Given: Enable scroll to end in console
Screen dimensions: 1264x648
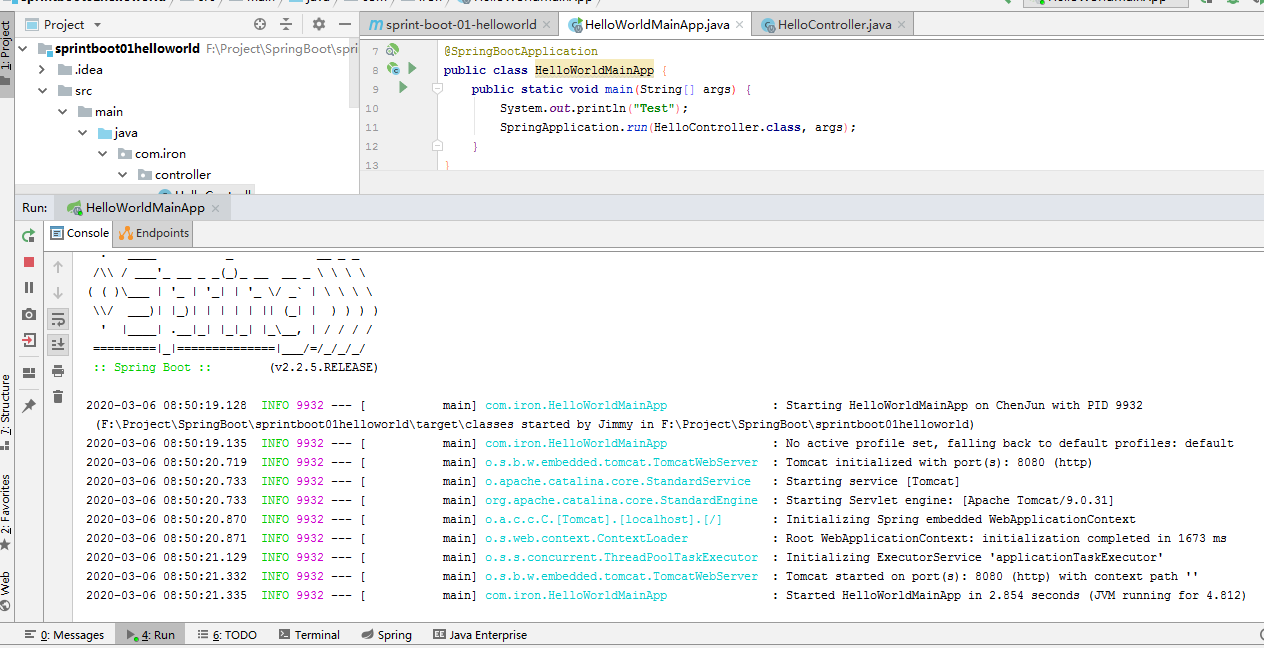Looking at the screenshot, I should (x=57, y=344).
